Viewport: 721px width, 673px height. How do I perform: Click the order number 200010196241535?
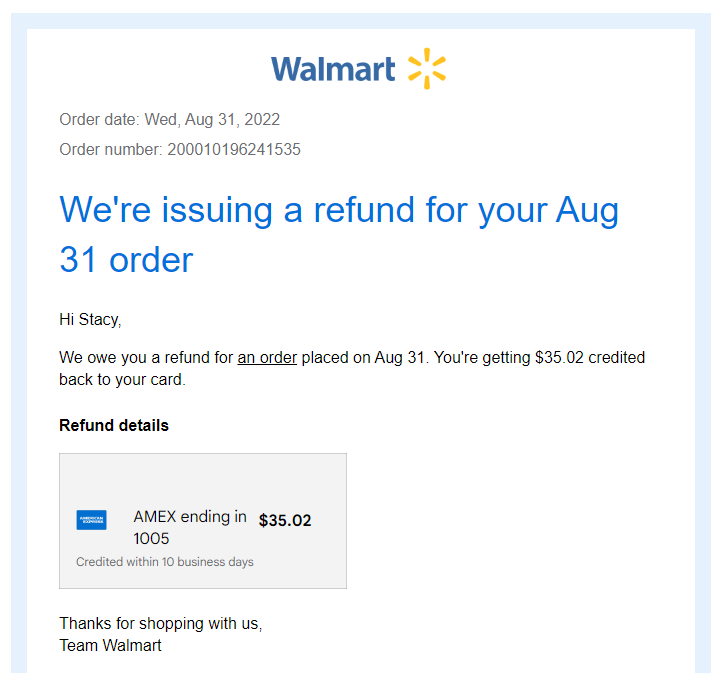(234, 150)
